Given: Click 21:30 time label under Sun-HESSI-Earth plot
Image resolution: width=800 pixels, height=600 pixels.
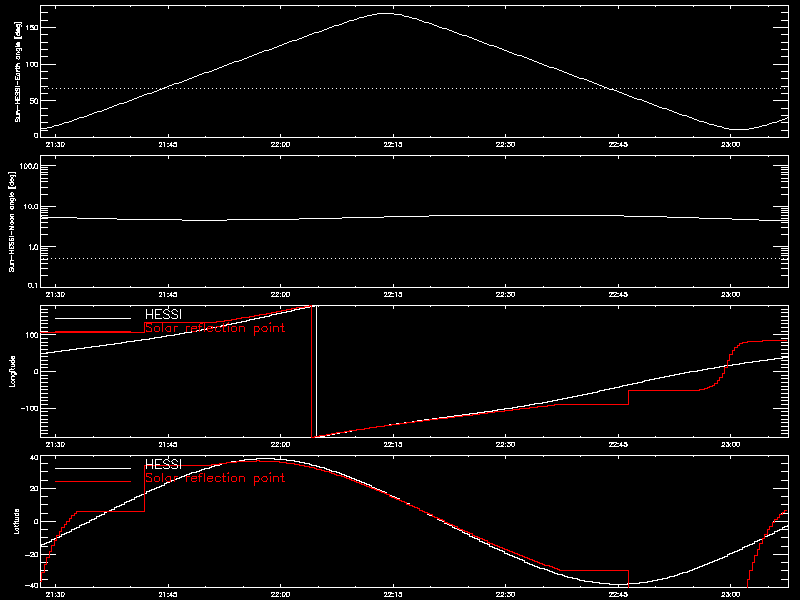Looking at the screenshot, I should [x=55, y=144].
